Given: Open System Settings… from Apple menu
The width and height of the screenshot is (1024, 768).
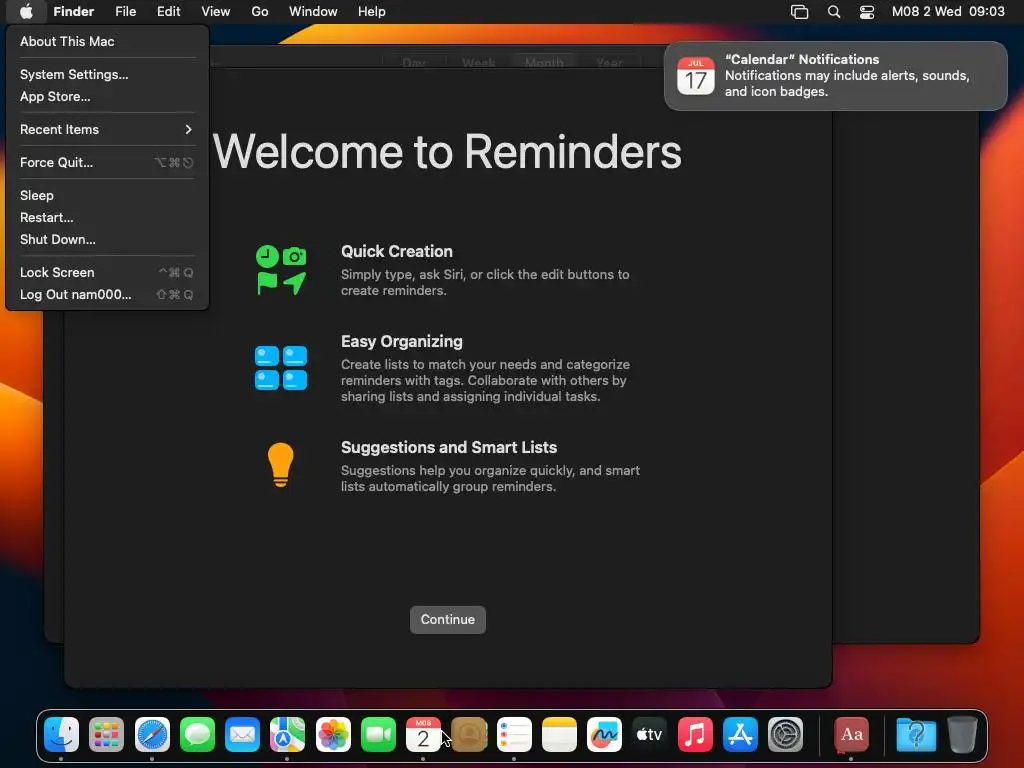Looking at the screenshot, I should click(107, 74).
